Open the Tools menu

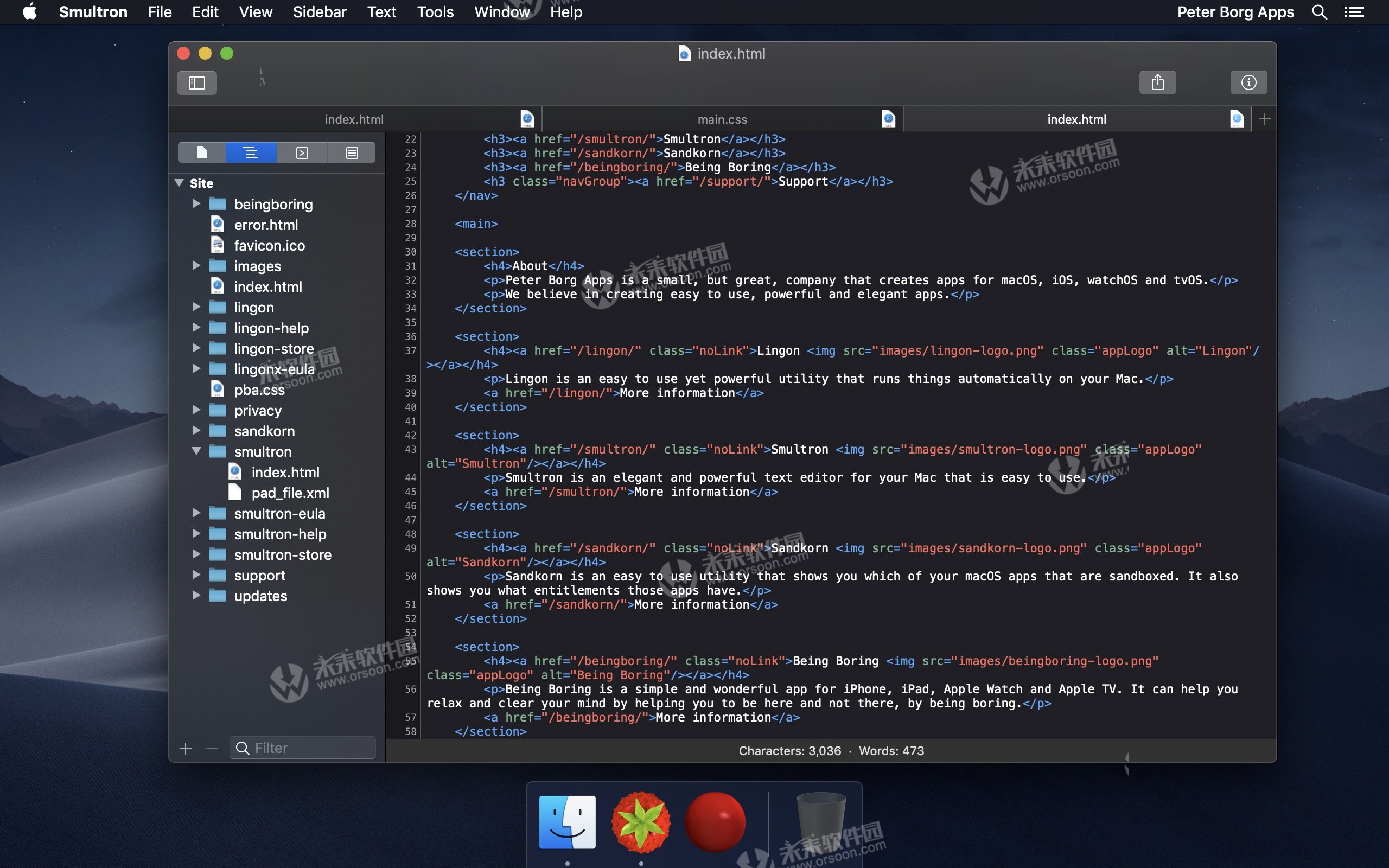435,12
